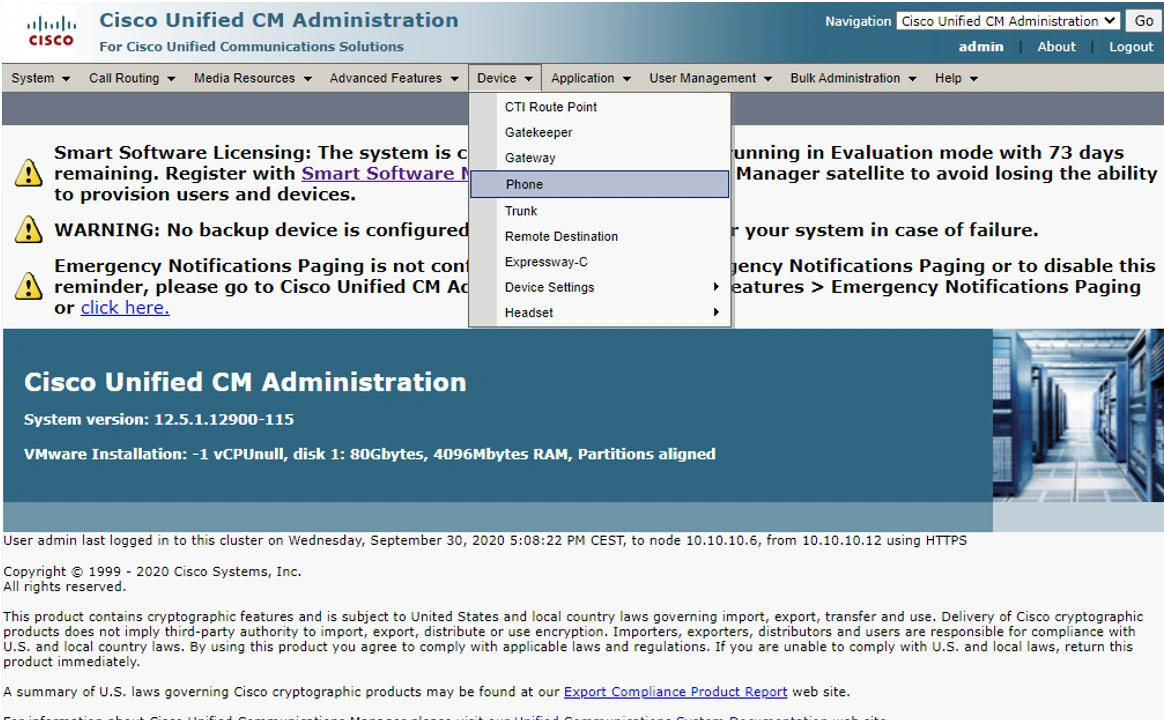Viewport: 1164px width, 720px height.
Task: Click the System version 12.5.1.12900-115 text
Action: point(158,419)
